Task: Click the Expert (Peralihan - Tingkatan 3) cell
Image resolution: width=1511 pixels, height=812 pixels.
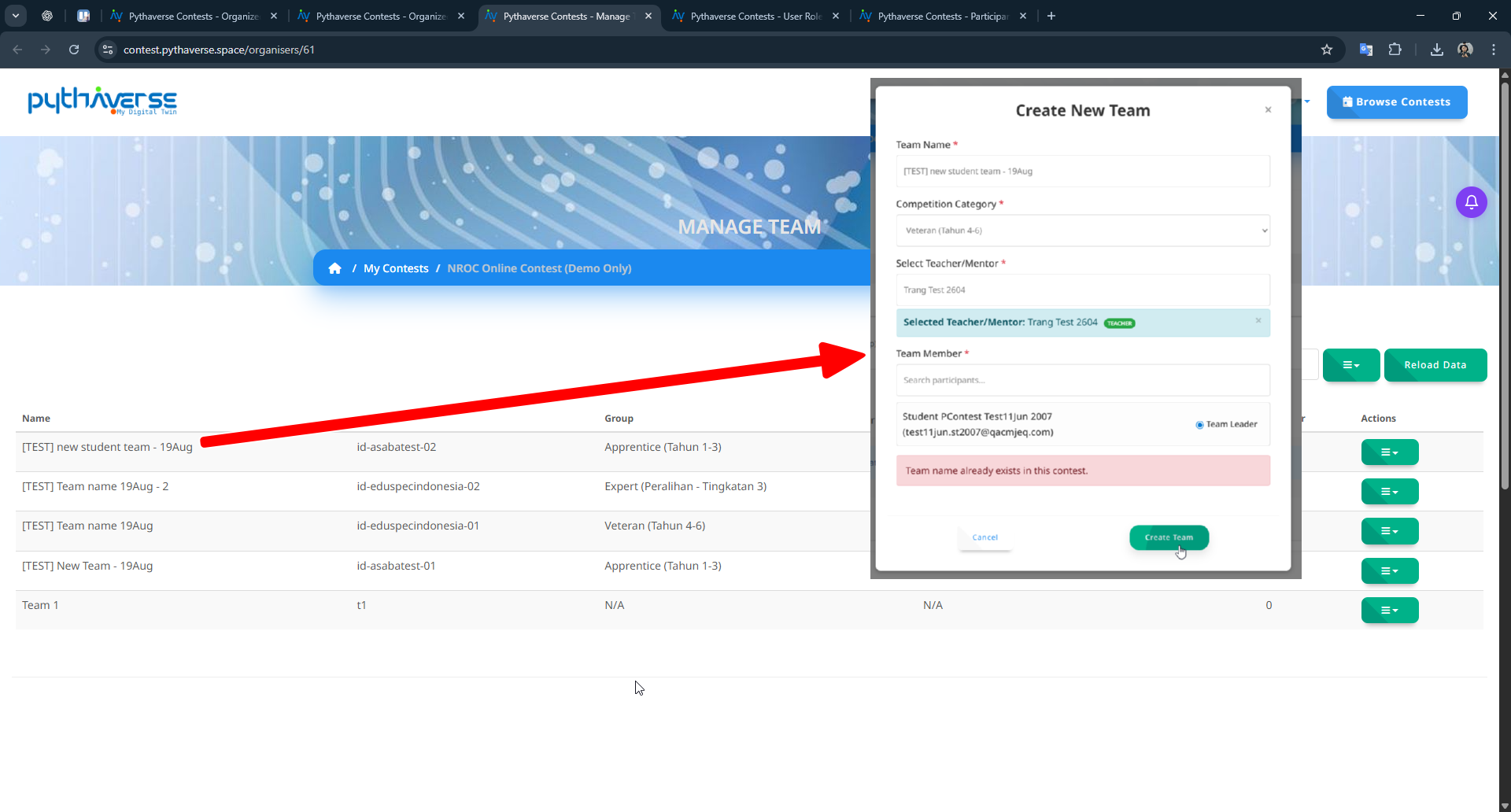Action: [685, 486]
